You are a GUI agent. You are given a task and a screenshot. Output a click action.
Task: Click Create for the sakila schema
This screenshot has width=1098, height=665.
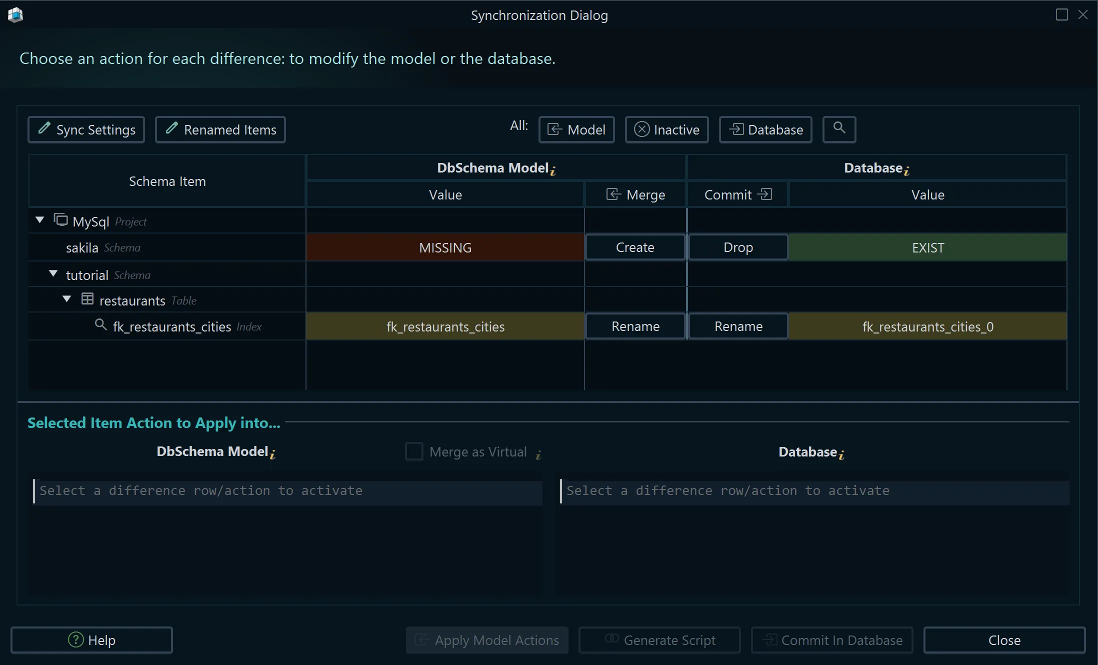pos(635,247)
